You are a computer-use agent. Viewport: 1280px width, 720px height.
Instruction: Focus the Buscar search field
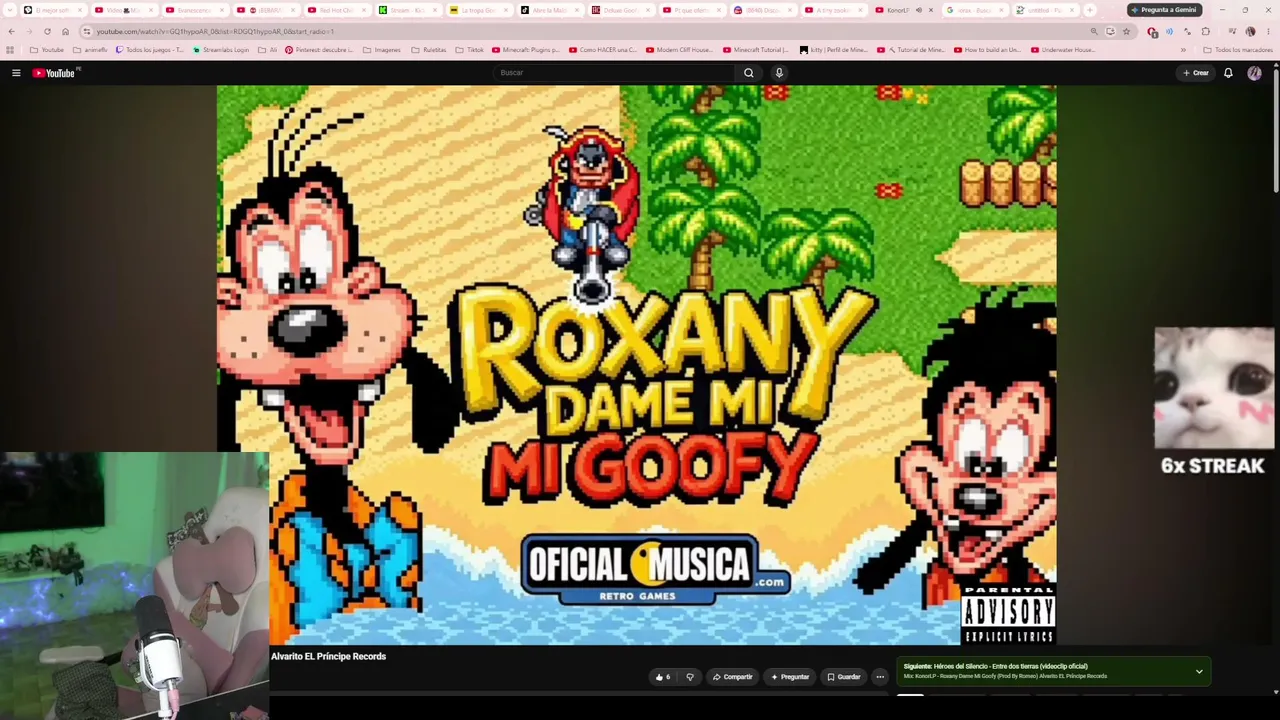point(615,73)
